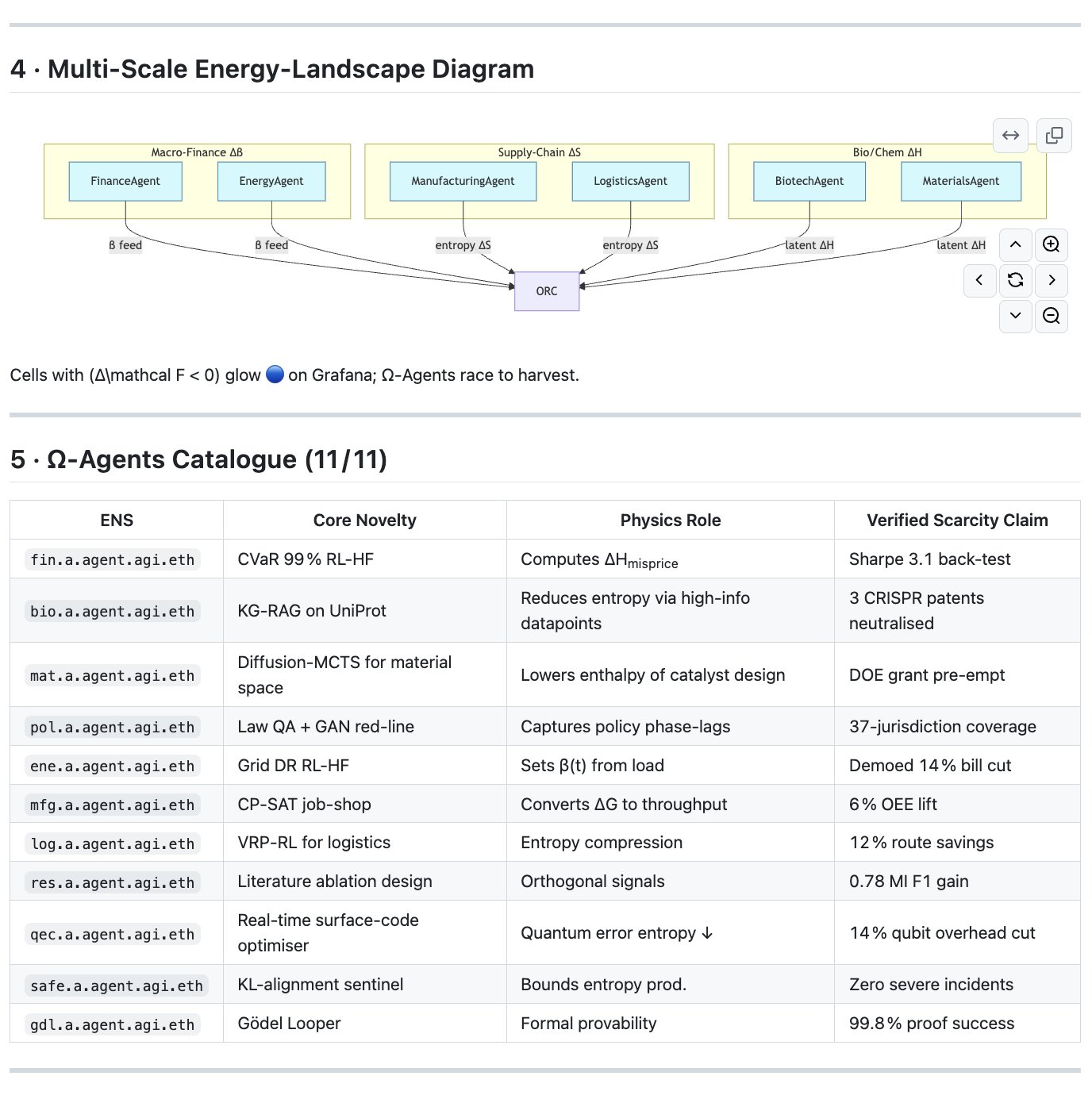
Task: Click the gdl.a.agent.agi.eth ENS entry
Action: 112,1024
